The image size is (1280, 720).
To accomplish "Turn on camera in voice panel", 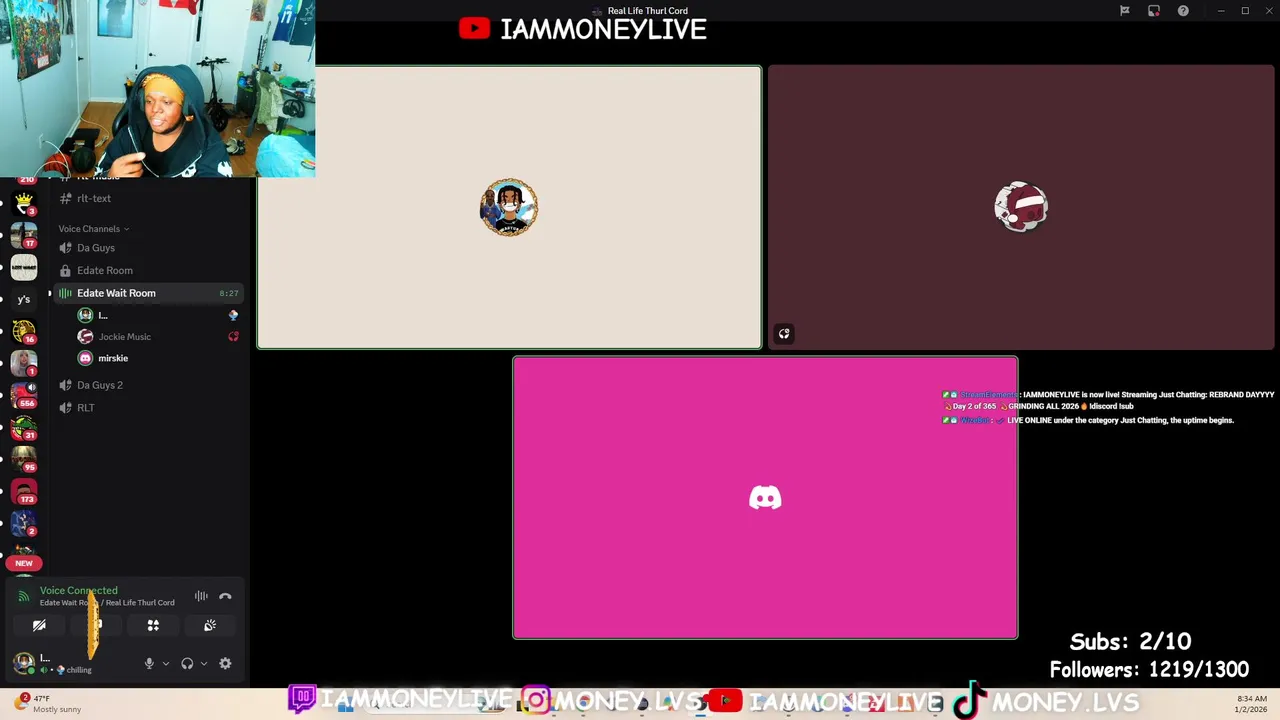I will [39, 626].
